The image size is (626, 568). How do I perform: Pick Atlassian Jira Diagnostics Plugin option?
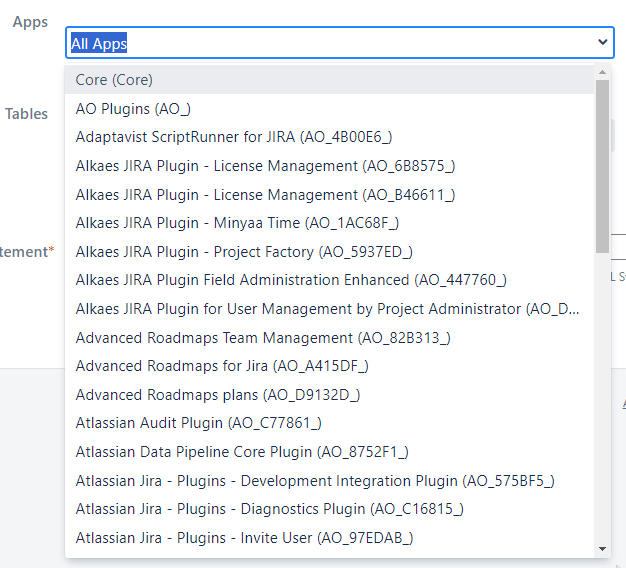coord(269,509)
